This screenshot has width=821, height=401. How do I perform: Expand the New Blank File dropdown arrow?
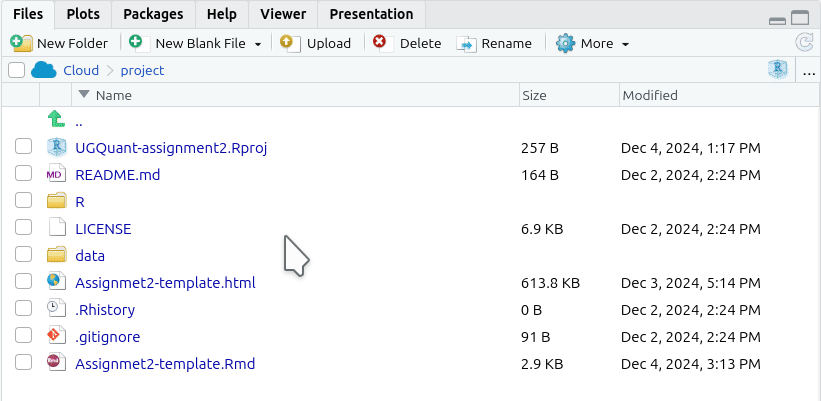[258, 44]
